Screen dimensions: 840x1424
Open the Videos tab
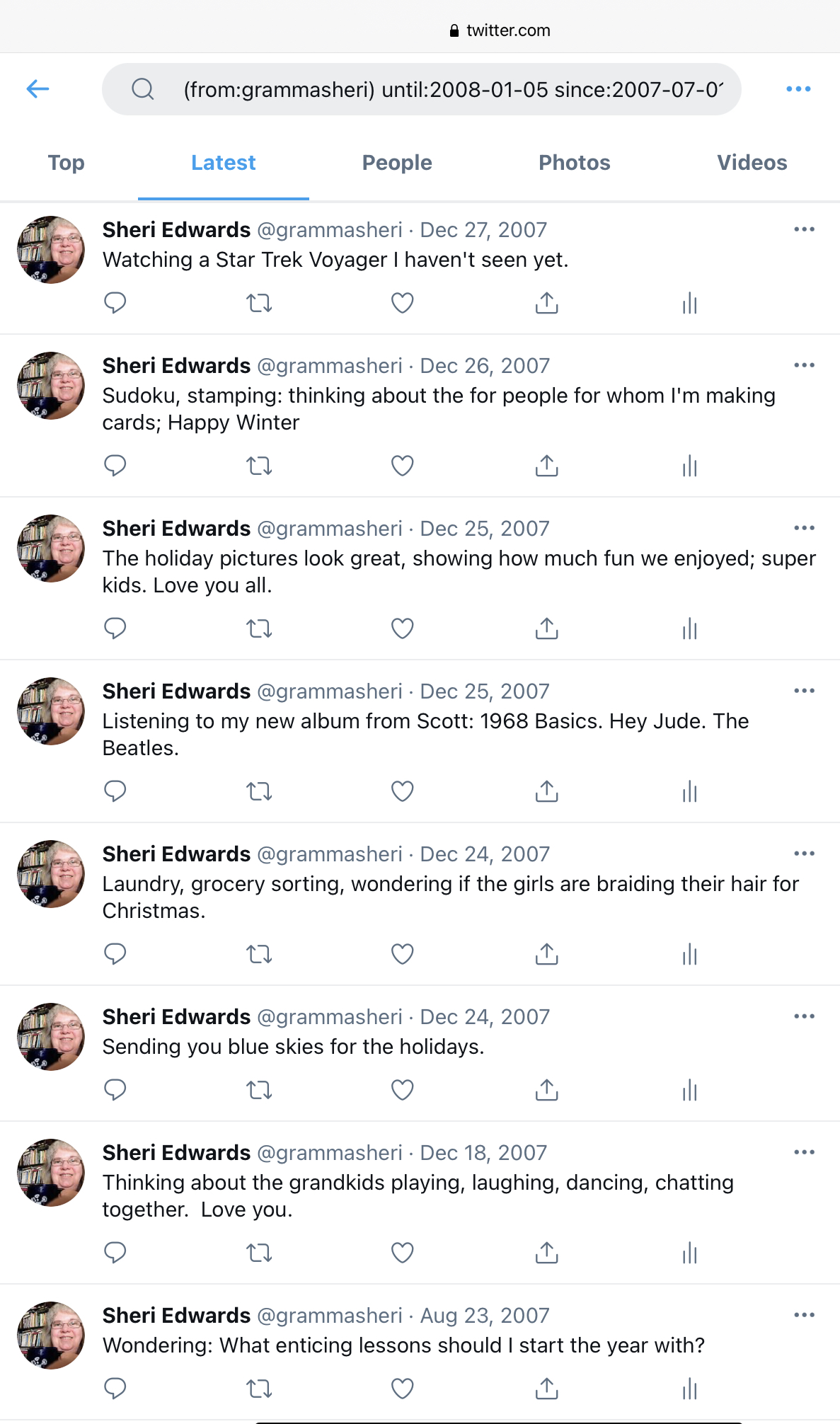pyautogui.click(x=752, y=163)
